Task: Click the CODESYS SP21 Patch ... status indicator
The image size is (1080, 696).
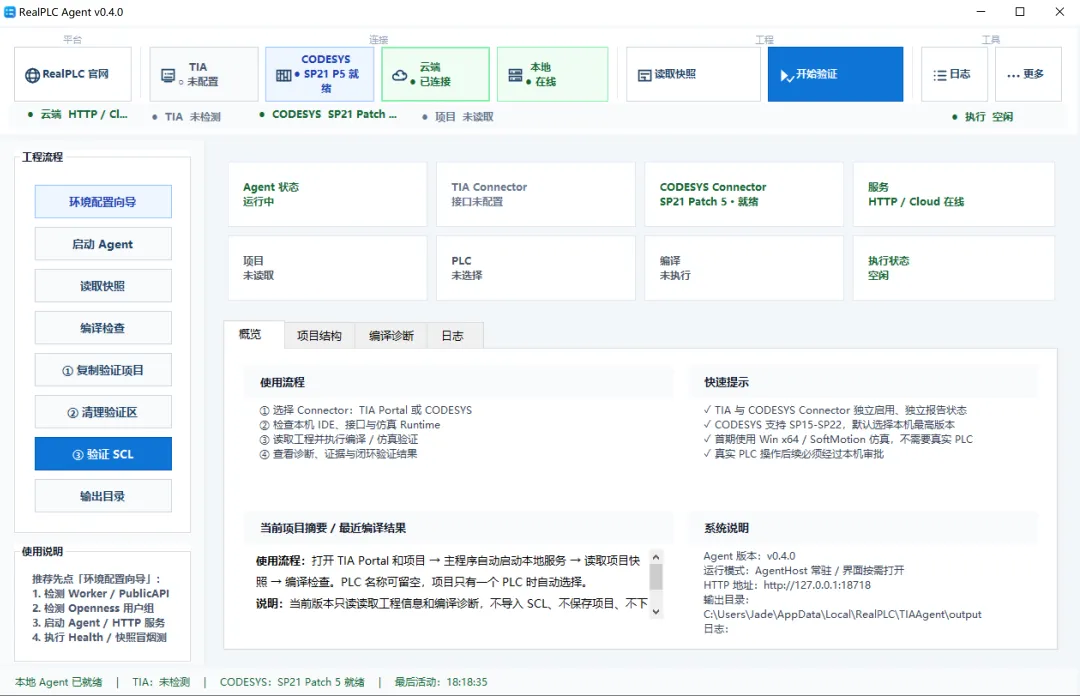Action: click(329, 114)
